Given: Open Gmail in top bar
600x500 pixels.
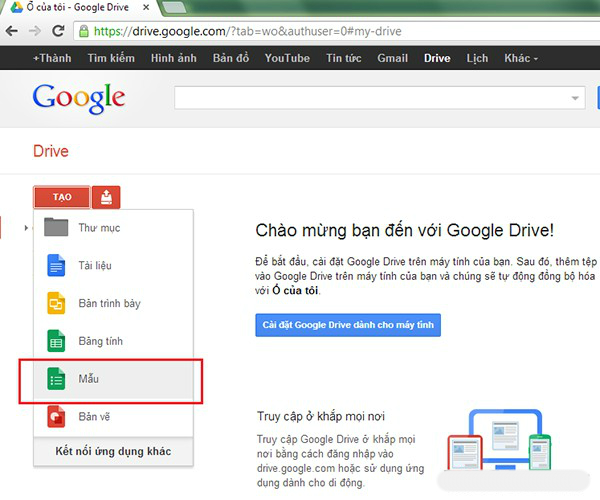Looking at the screenshot, I should pos(393,58).
